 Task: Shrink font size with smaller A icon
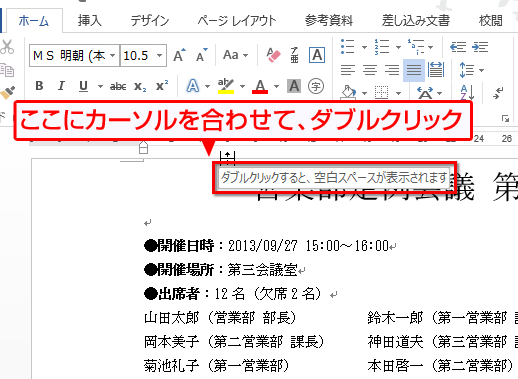pyautogui.click(x=201, y=55)
